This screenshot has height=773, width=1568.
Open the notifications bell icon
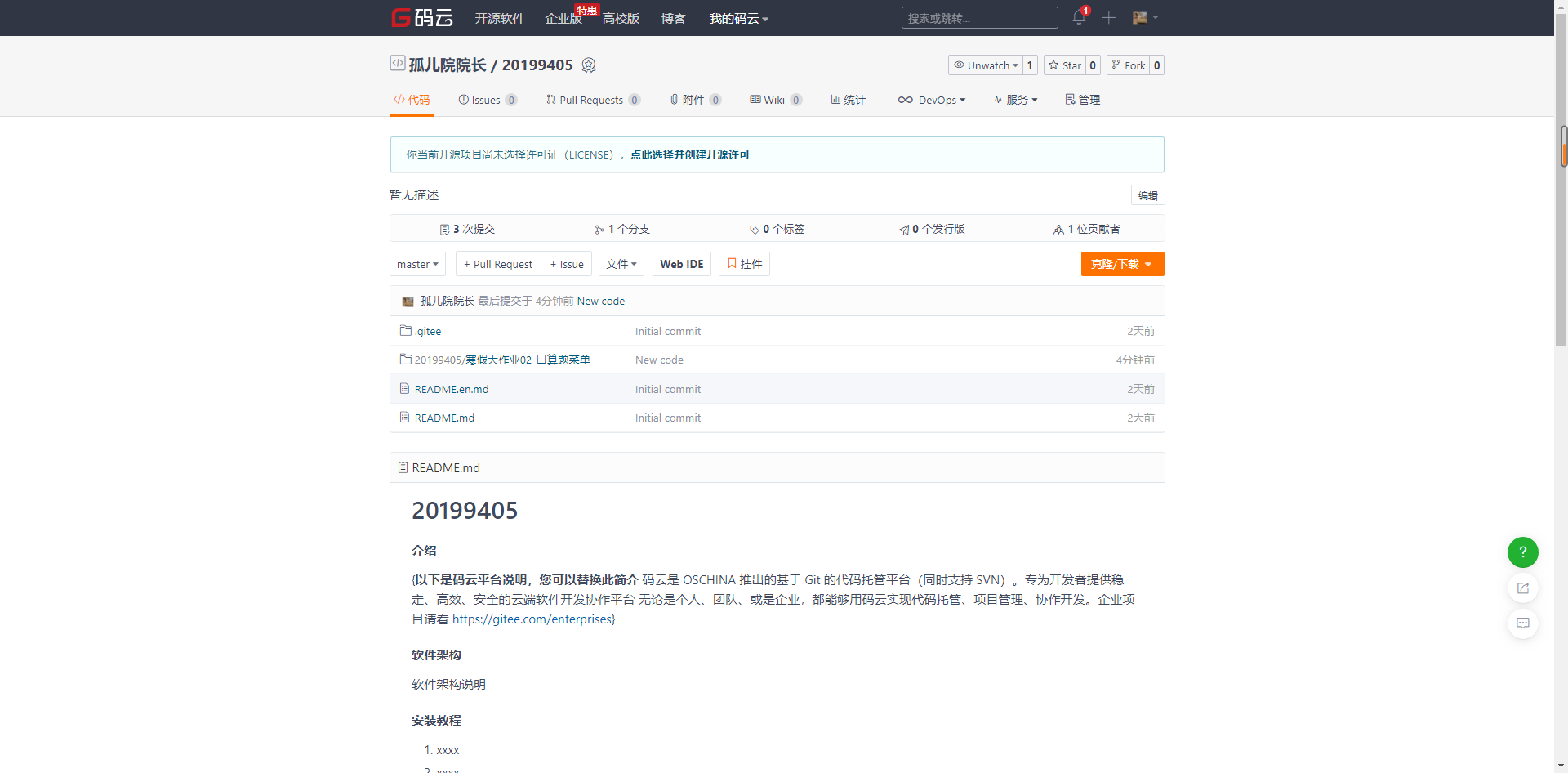tap(1079, 17)
